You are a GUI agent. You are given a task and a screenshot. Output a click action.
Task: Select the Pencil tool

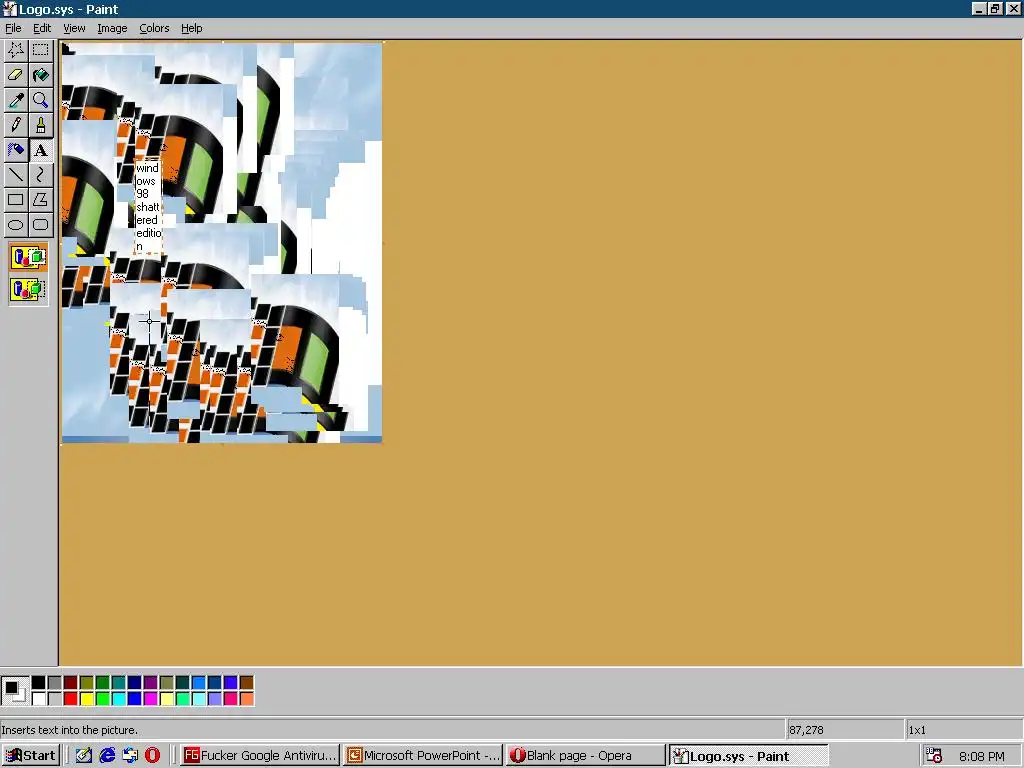[16, 125]
